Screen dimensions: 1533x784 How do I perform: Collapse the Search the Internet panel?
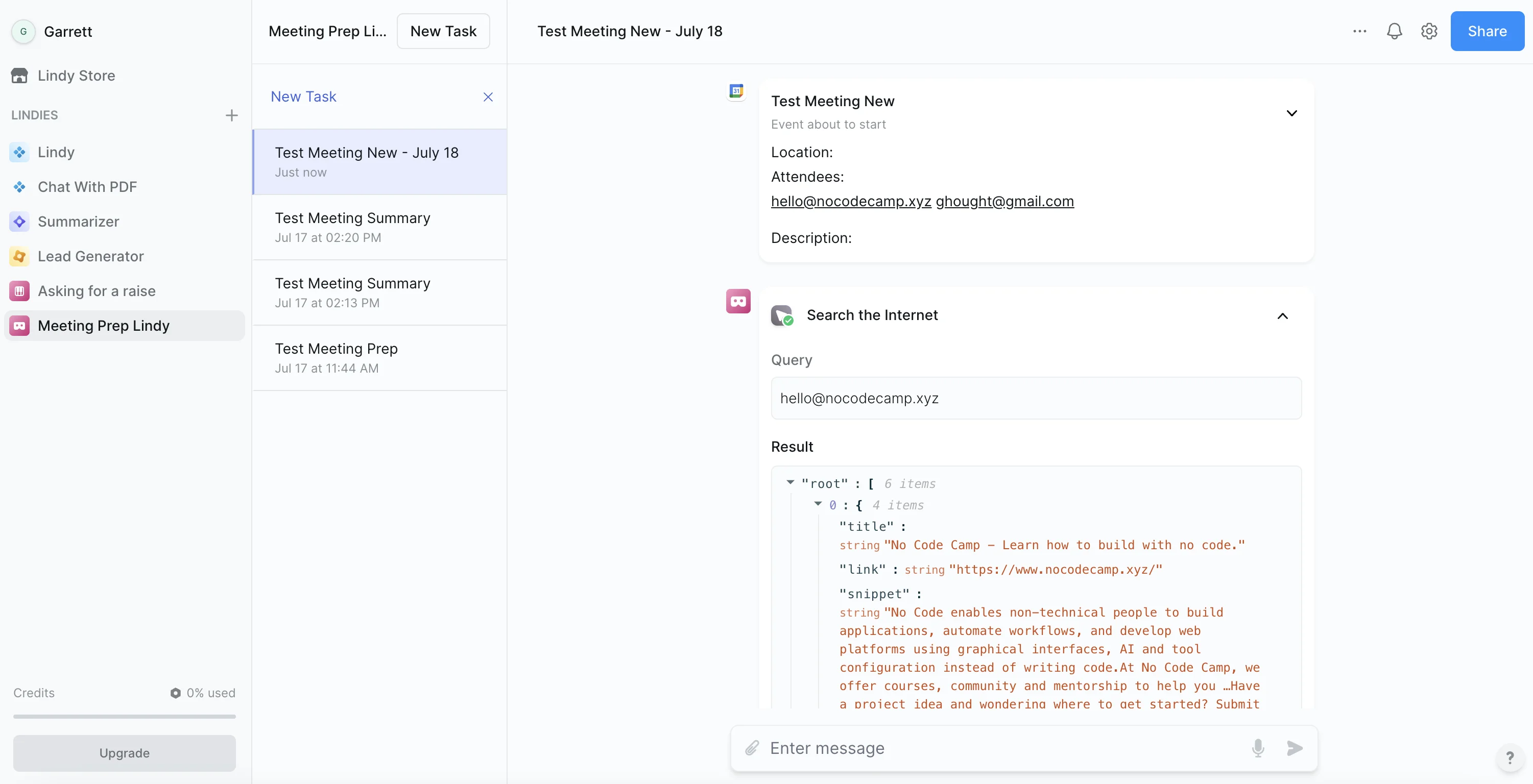pos(1282,316)
